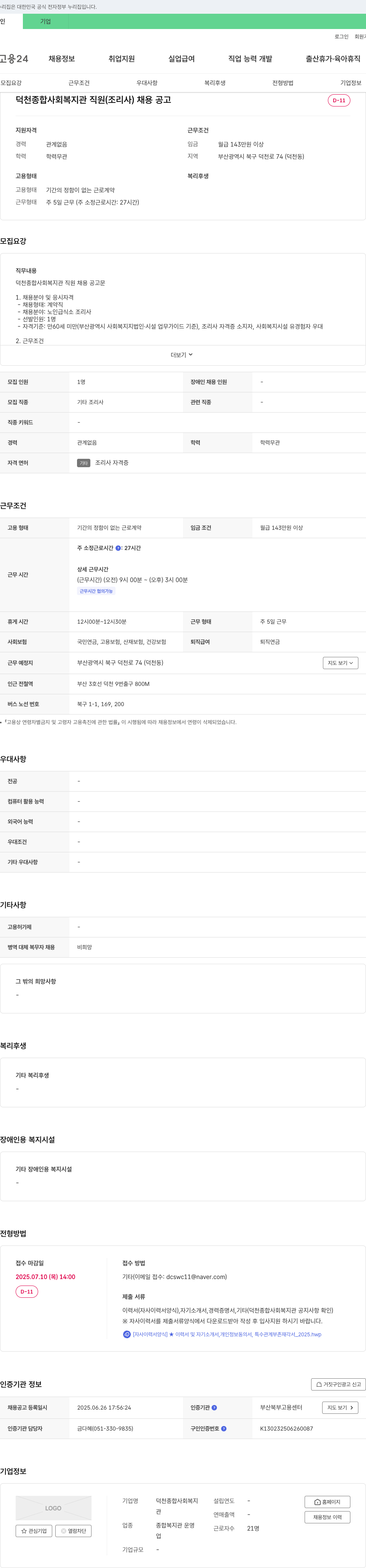Click 인근 전철역 value 부산 3호선 덕천

point(113,684)
